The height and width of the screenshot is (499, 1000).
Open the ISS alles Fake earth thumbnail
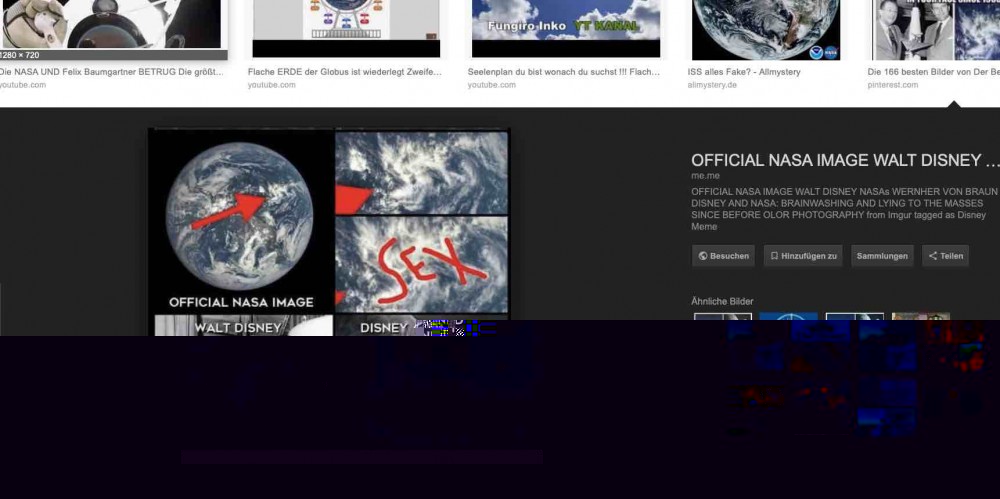click(x=766, y=30)
